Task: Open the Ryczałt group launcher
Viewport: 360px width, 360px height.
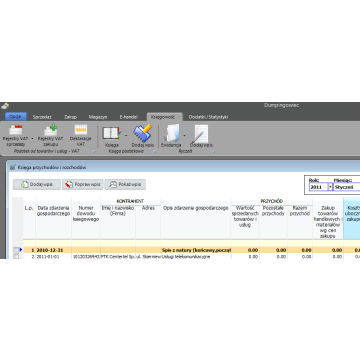Action: tap(213, 152)
